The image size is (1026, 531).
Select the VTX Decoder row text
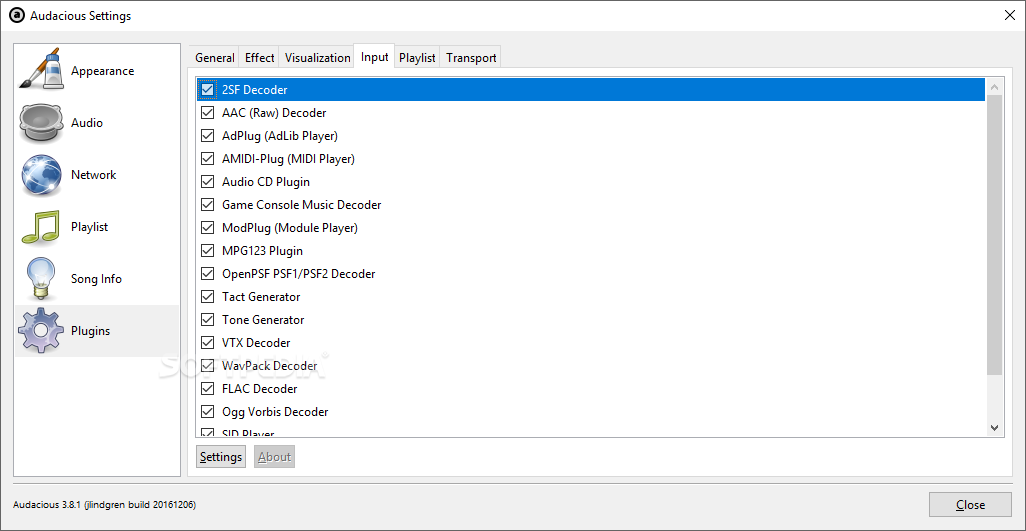tap(256, 343)
